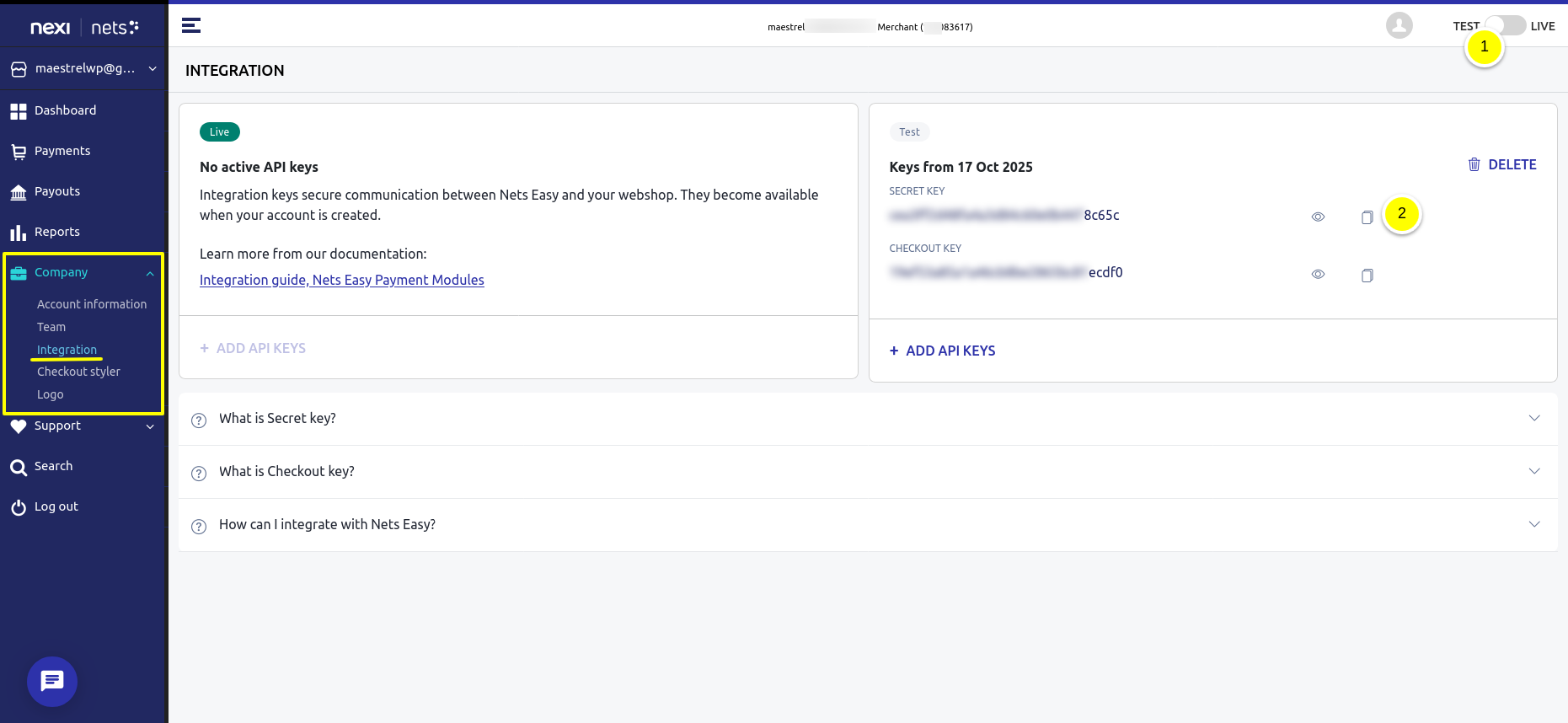
Task: Click 'How can I integrate with Nets Easy?' text
Action: [327, 524]
